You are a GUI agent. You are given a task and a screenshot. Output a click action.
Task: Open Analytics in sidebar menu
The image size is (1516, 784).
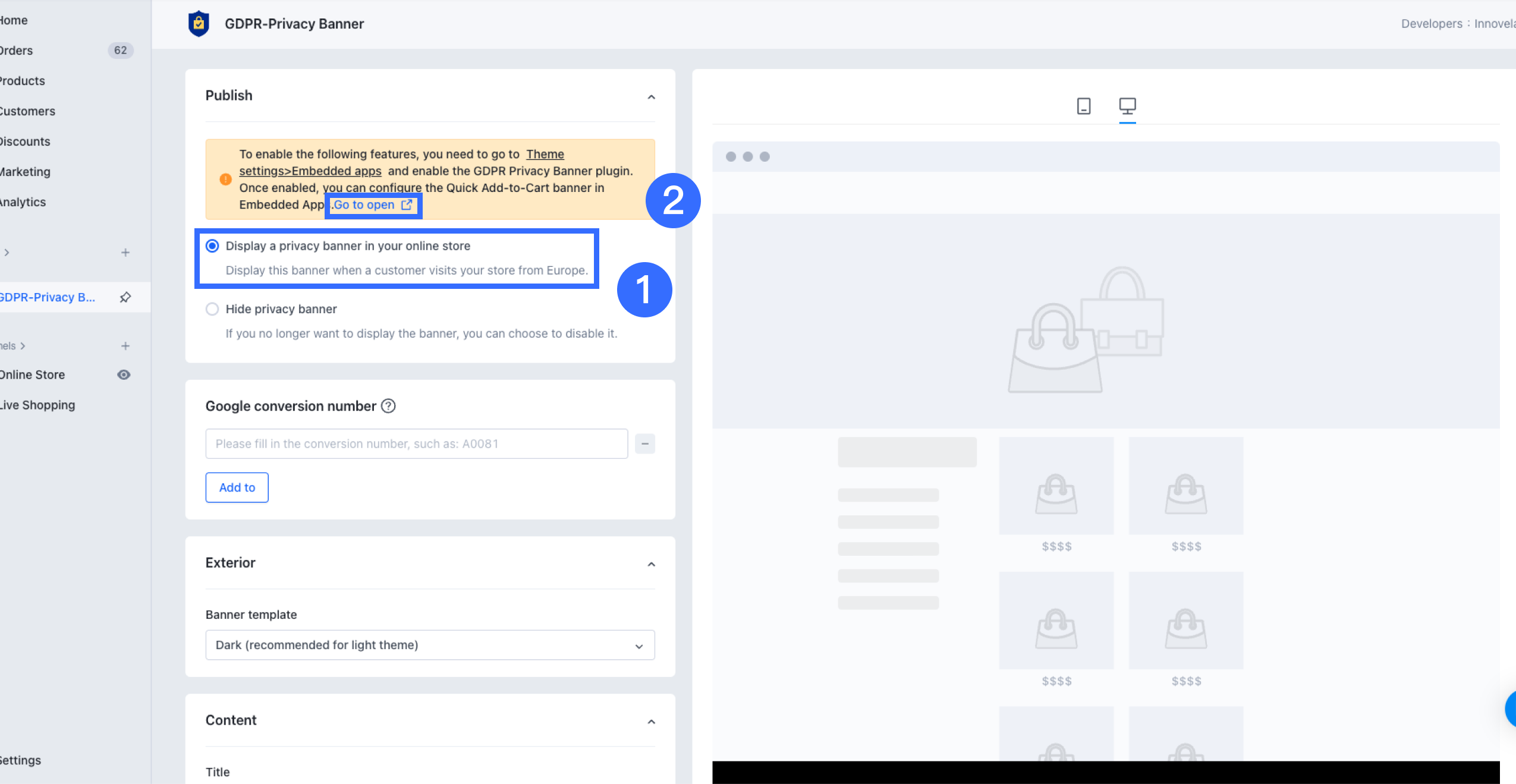point(23,202)
